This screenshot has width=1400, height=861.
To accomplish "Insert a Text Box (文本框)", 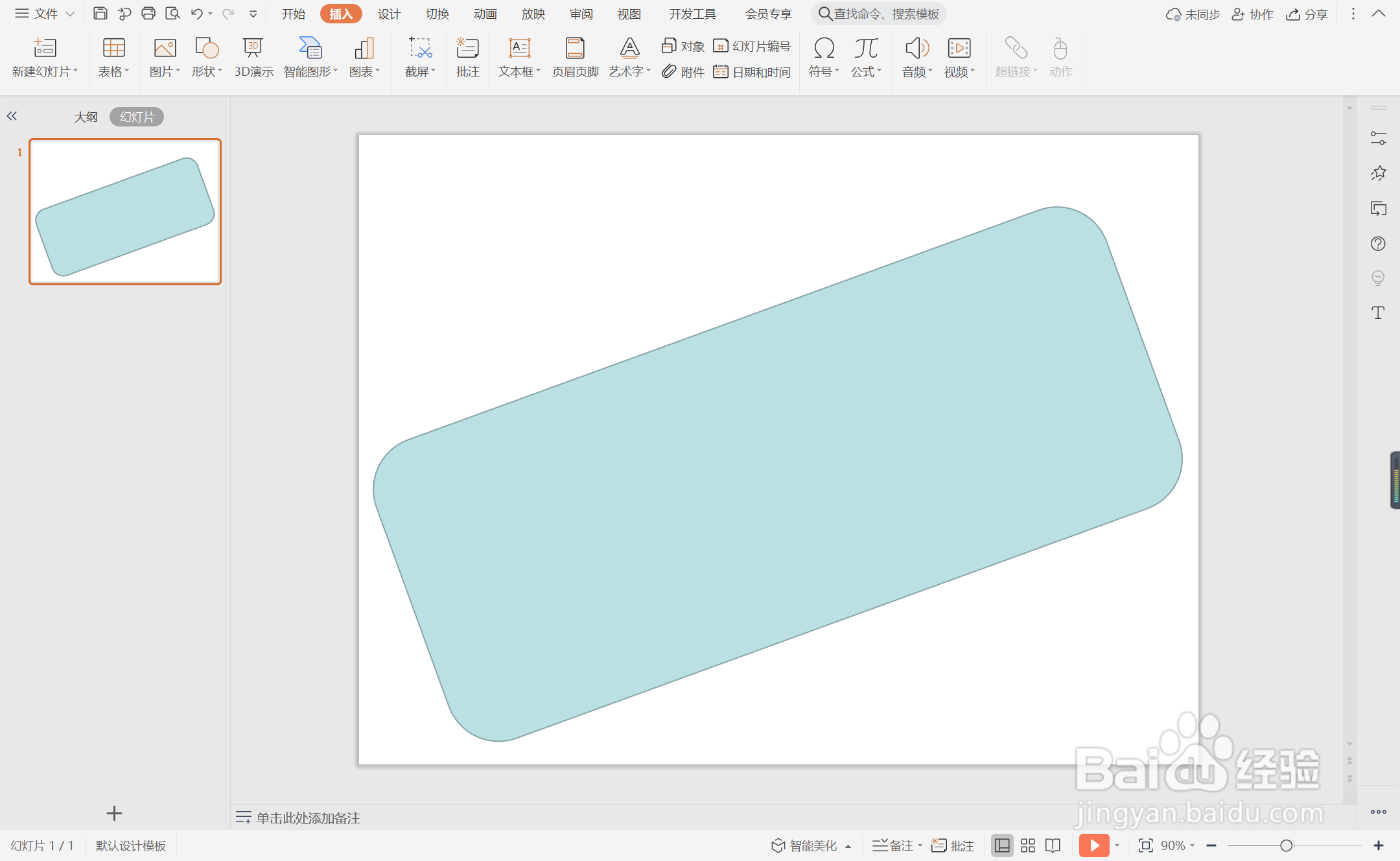I will point(519,49).
